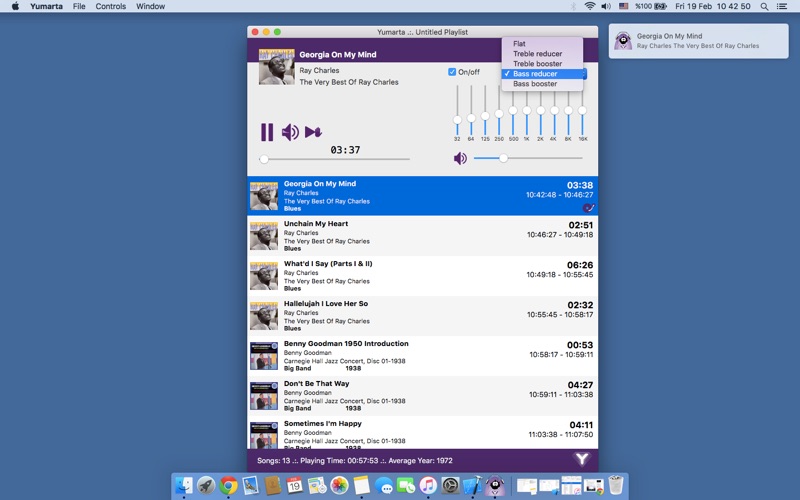The image size is (800, 500).
Task: Click the checkmark badge on playing row
Action: [588, 208]
